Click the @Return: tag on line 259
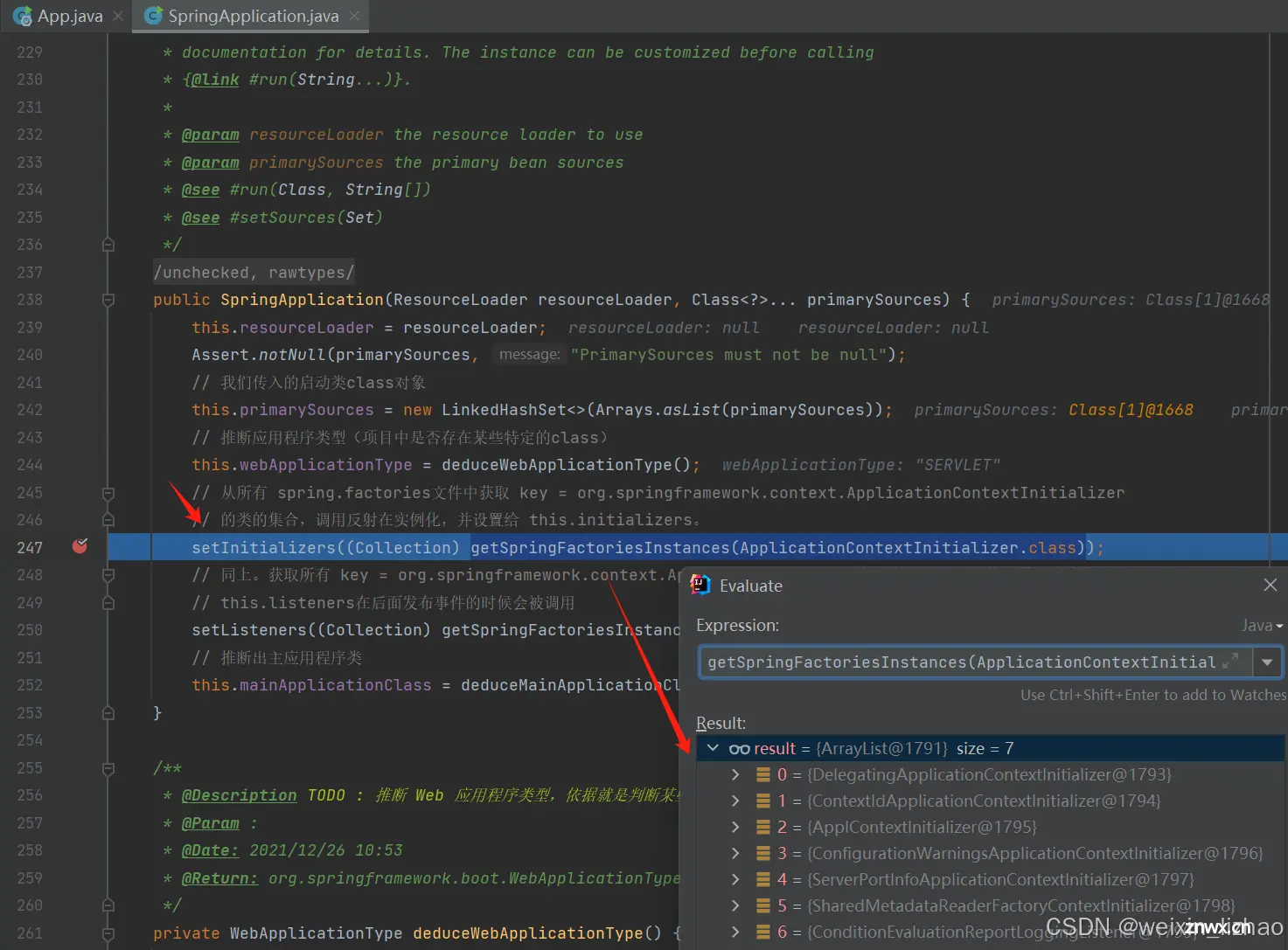1288x950 pixels. 219,878
